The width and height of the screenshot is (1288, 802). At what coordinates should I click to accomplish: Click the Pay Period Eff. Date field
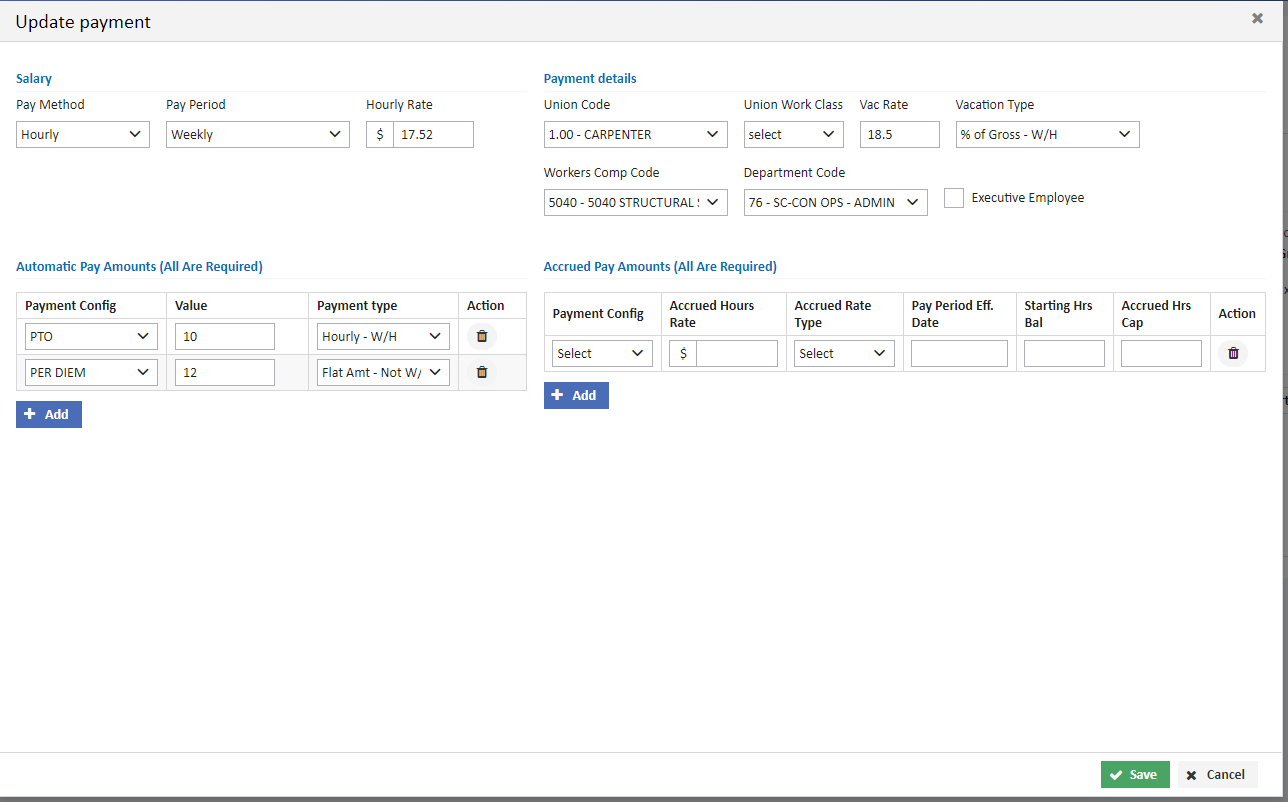click(x=960, y=353)
